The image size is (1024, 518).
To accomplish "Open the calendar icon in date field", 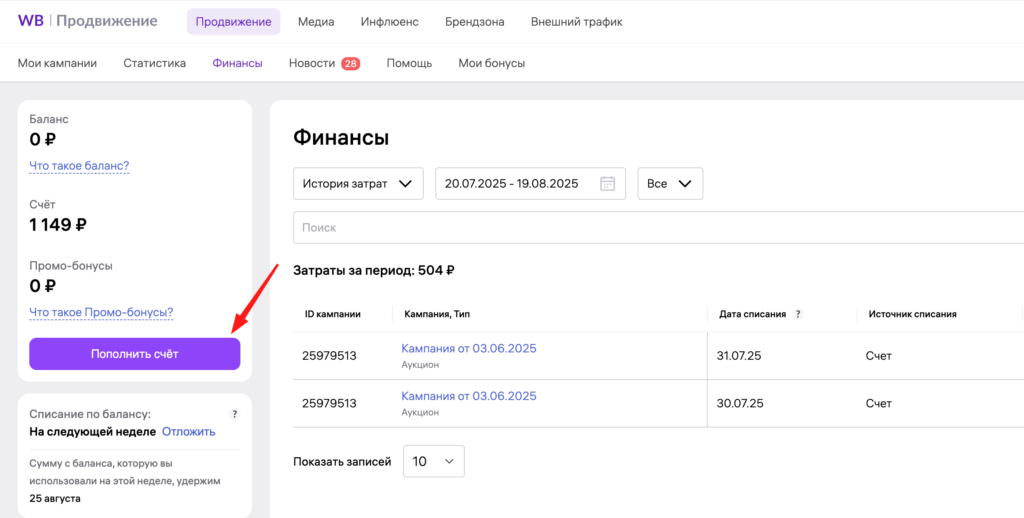I will (x=607, y=184).
